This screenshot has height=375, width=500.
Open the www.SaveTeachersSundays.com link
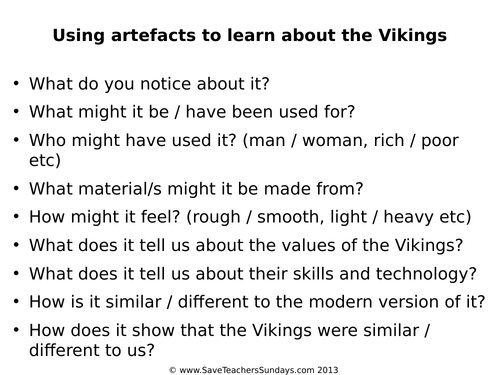click(x=247, y=370)
